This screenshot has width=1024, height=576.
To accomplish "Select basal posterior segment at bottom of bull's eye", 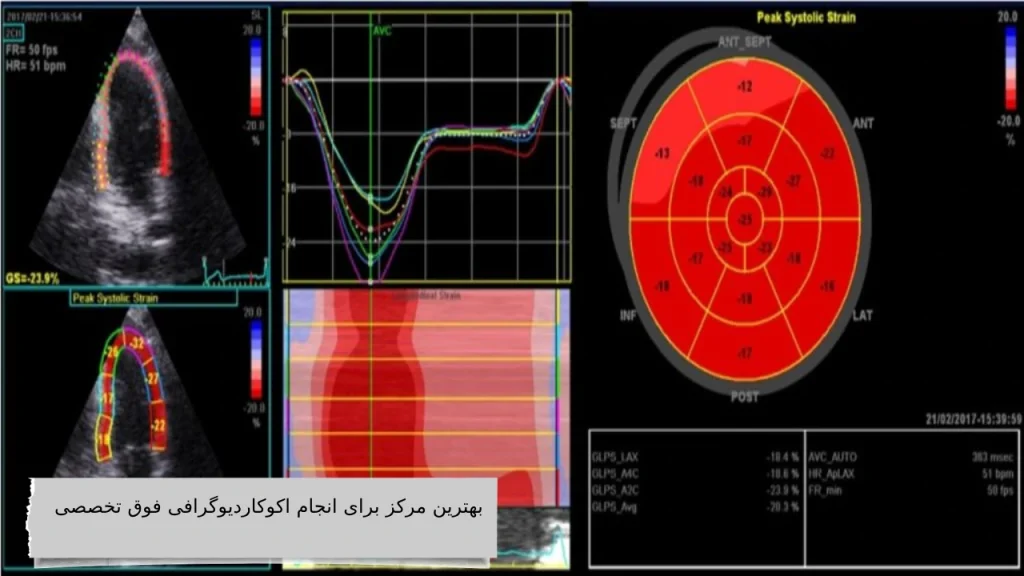I will 745,353.
